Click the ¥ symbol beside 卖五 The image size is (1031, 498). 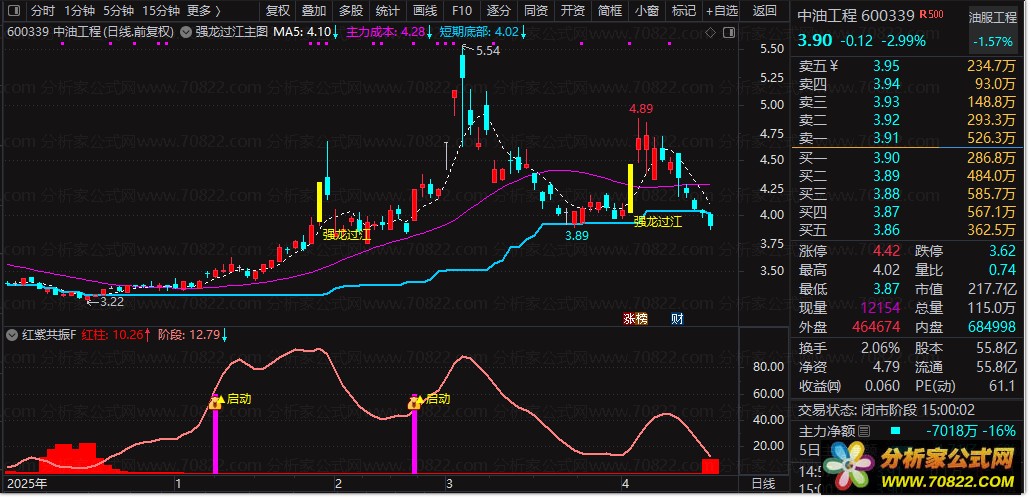point(834,65)
